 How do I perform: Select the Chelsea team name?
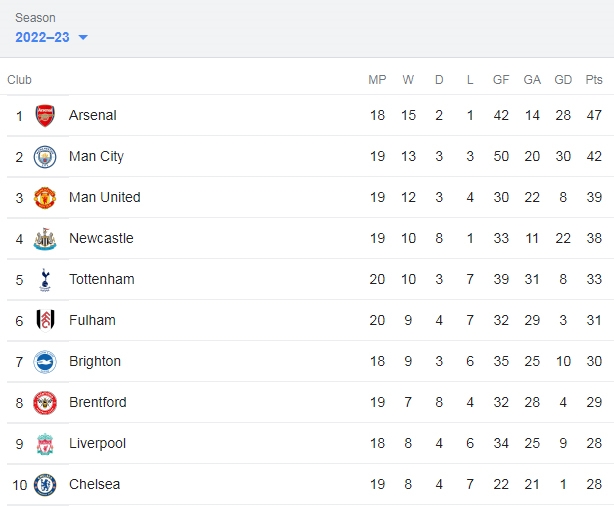[95, 484]
